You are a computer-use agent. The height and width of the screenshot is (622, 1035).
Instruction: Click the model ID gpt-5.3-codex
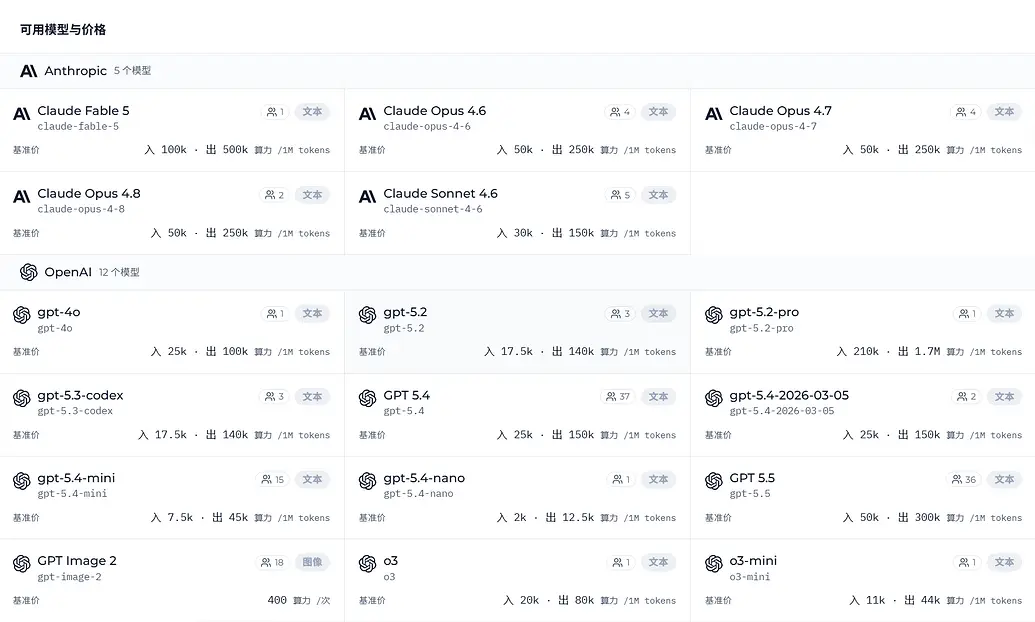(x=75, y=411)
